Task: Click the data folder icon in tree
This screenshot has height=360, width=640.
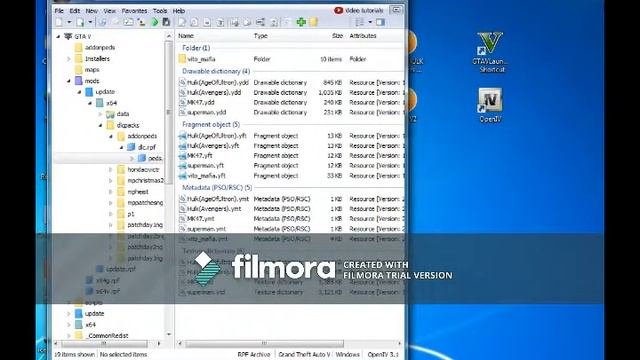Action: [110, 114]
